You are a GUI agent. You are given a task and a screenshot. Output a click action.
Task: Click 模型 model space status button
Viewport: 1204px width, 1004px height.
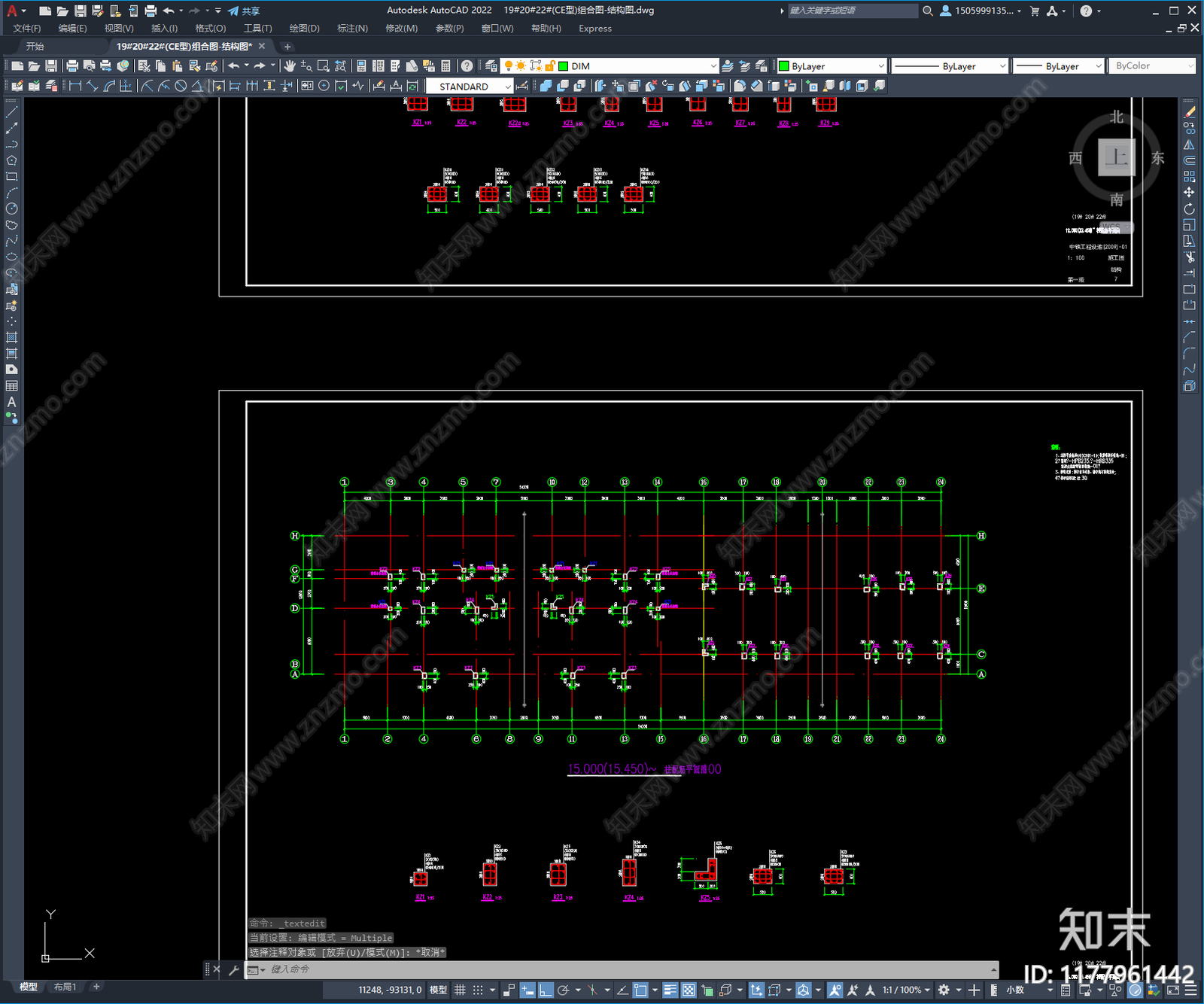(x=438, y=990)
